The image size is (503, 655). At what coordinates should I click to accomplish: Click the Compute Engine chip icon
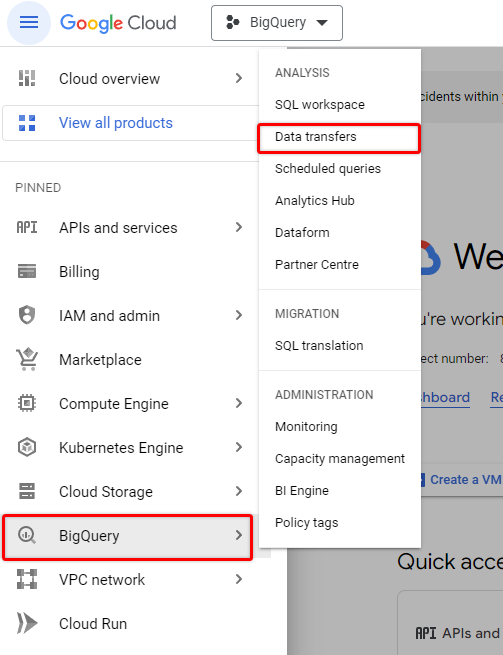pos(27,404)
